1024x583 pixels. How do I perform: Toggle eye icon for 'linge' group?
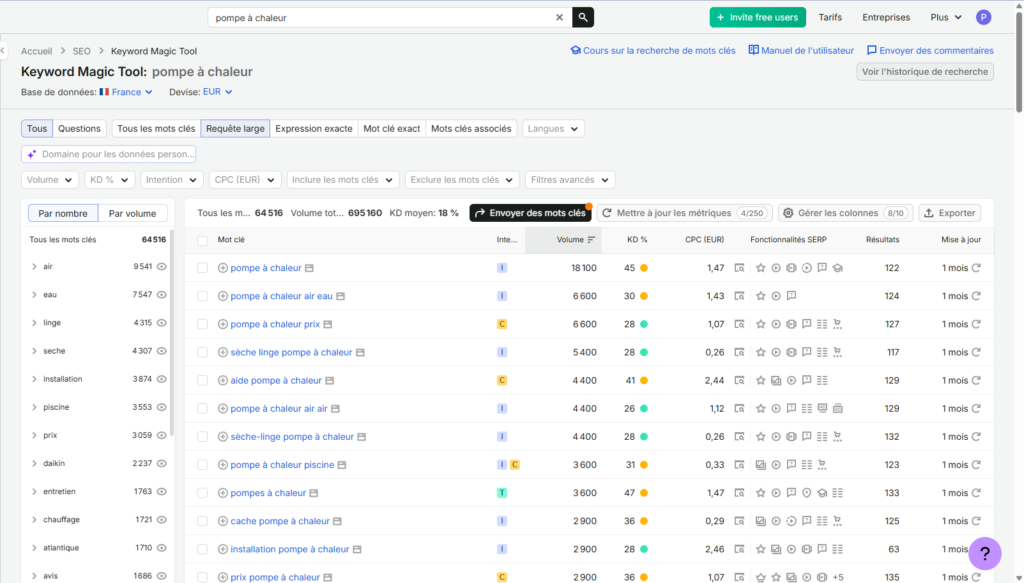(161, 323)
